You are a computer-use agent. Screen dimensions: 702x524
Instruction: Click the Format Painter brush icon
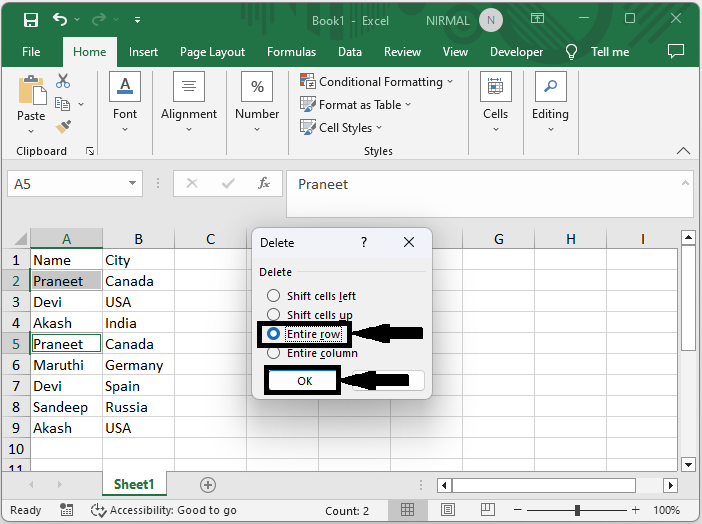63,127
